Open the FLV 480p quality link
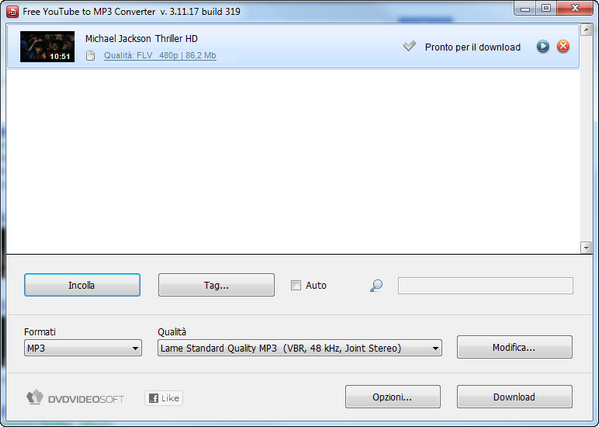 click(160, 55)
